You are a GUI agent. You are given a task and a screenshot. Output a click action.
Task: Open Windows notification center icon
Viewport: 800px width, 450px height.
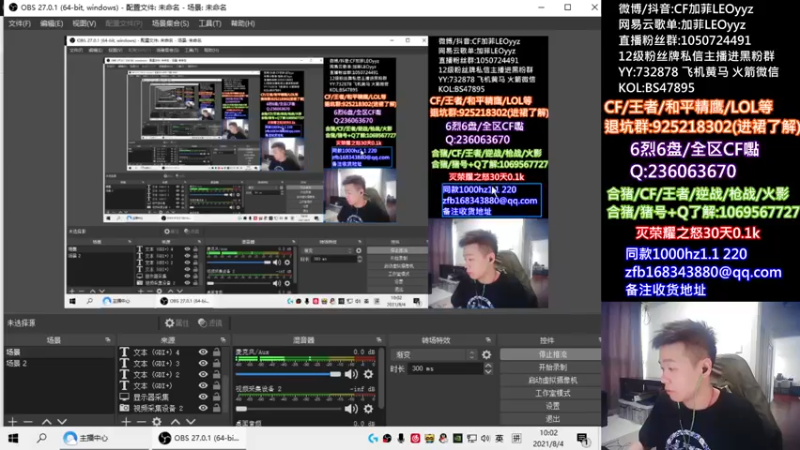tap(583, 438)
